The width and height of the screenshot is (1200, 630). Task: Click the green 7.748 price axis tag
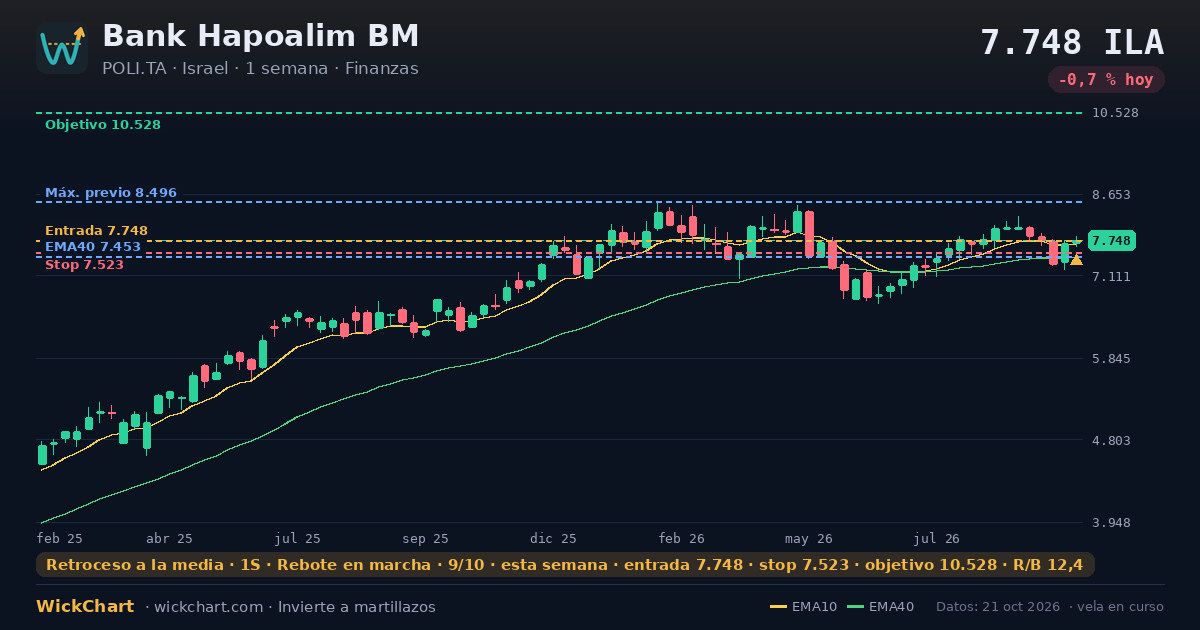(x=1111, y=241)
